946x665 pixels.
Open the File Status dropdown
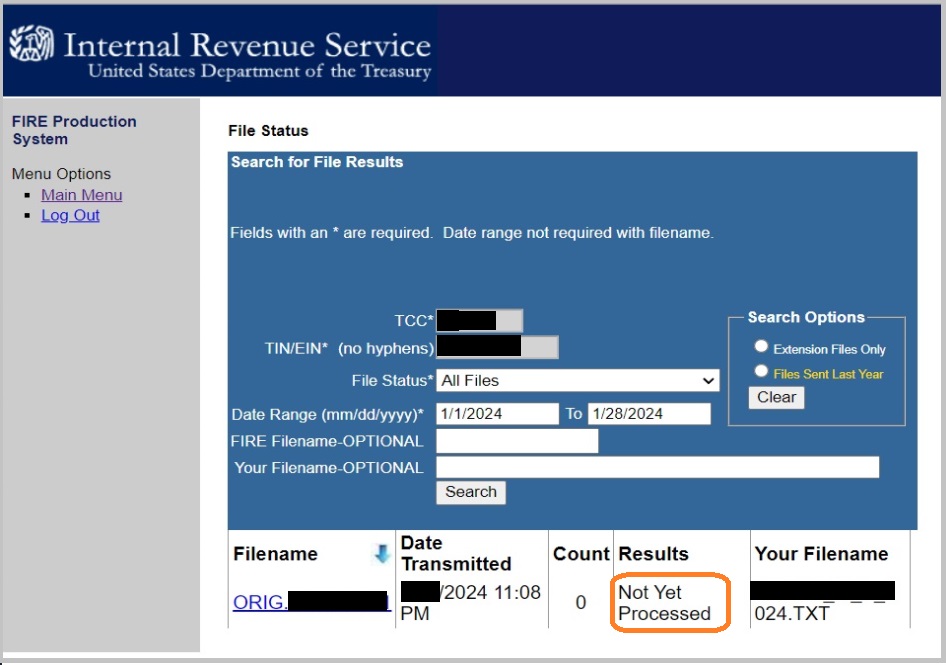[x=578, y=381]
